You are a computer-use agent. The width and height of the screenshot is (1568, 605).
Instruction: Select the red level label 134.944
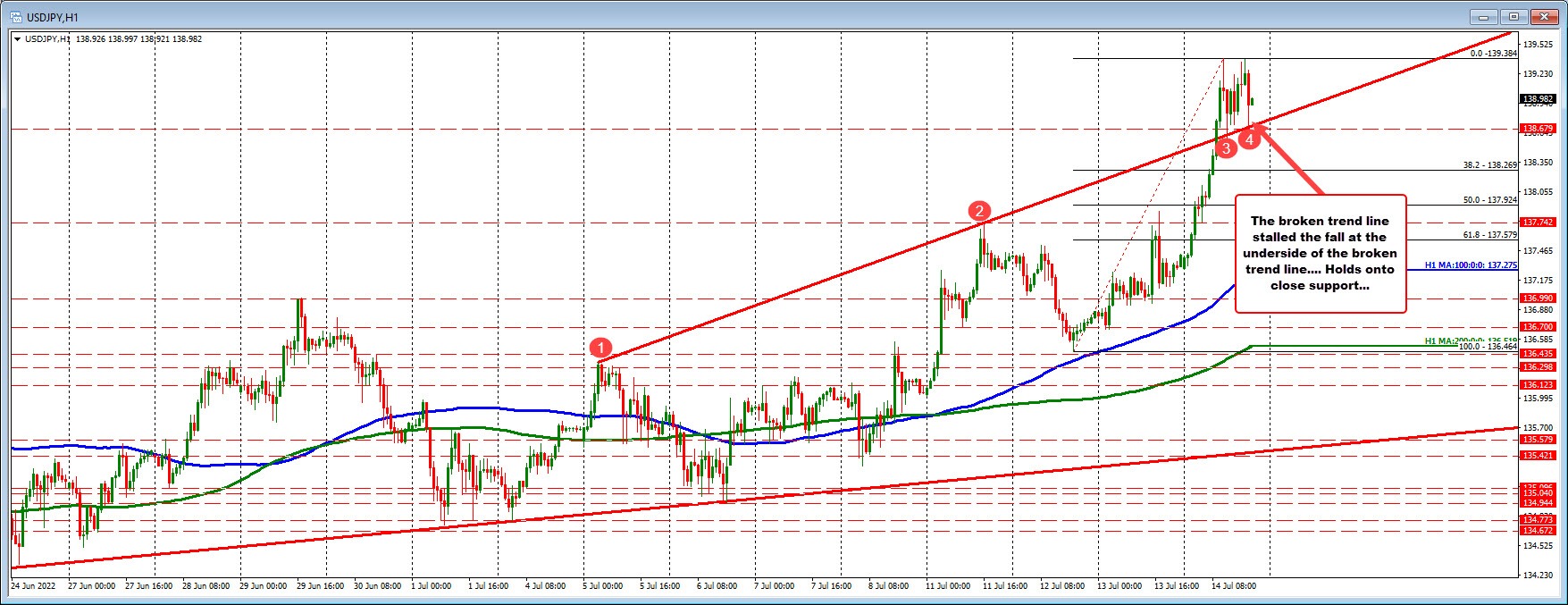(x=1538, y=503)
